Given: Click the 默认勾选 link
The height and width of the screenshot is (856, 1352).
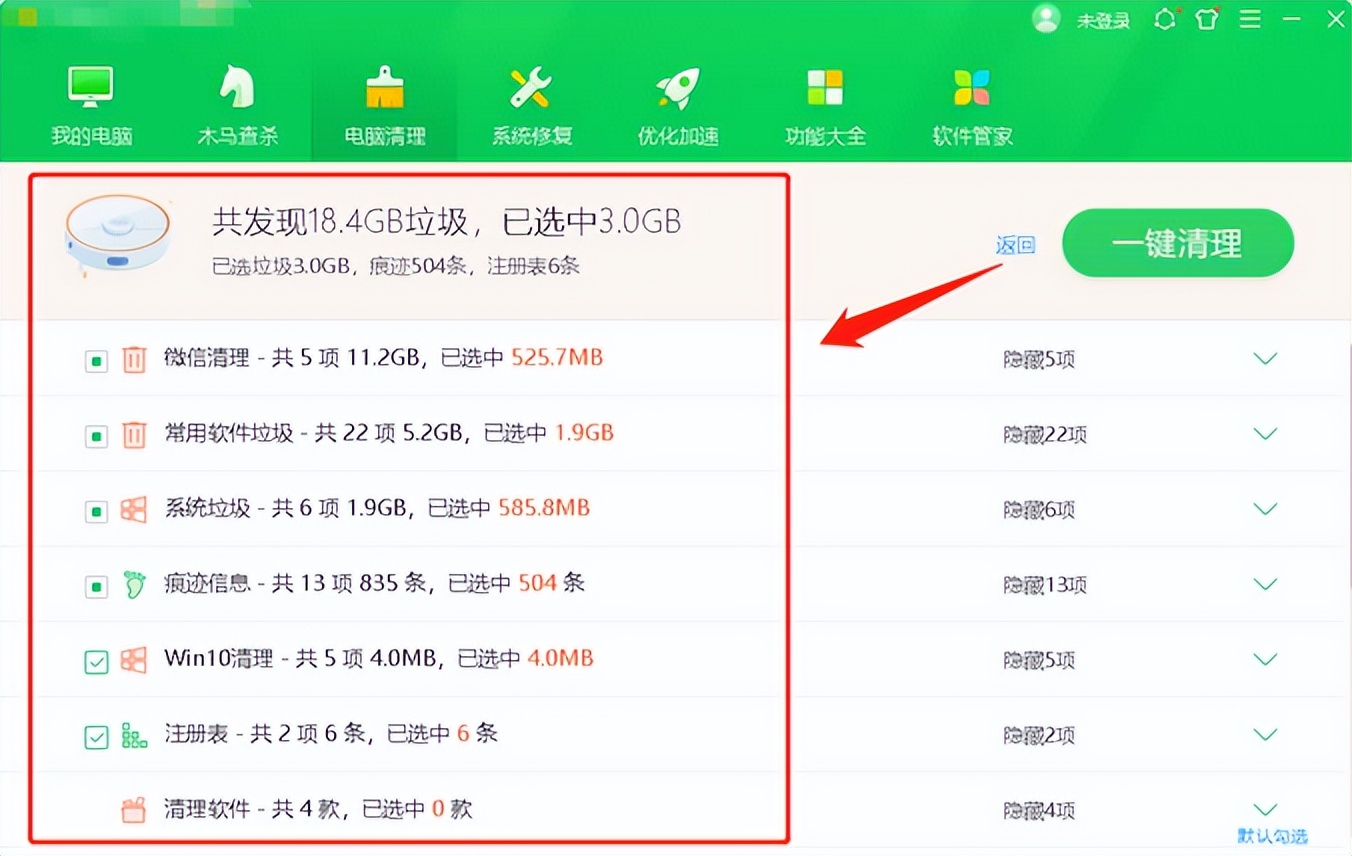Looking at the screenshot, I should tap(1272, 836).
